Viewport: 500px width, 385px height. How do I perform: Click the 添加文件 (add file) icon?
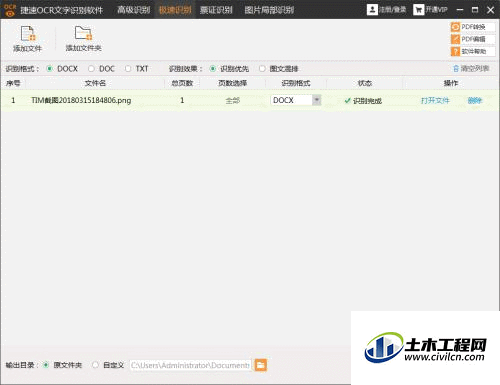(28, 34)
